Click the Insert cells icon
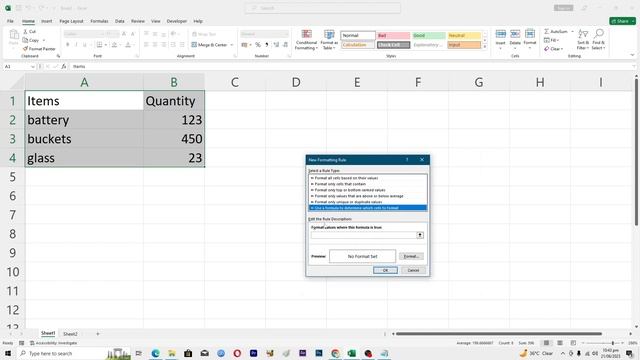Viewport: 640px width, 360px height. point(500,34)
